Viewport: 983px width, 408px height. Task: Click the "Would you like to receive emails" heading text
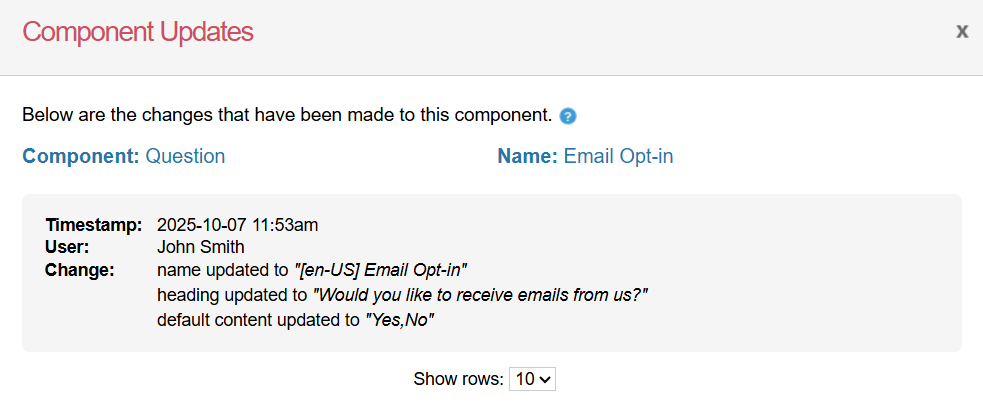481,295
